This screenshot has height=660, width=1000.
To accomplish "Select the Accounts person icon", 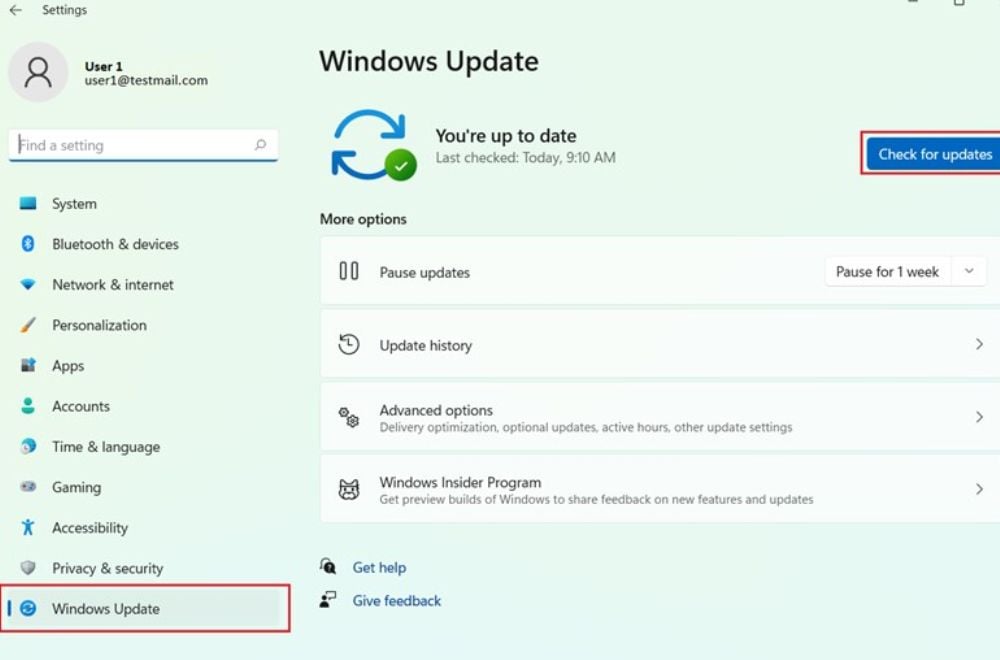I will [28, 406].
